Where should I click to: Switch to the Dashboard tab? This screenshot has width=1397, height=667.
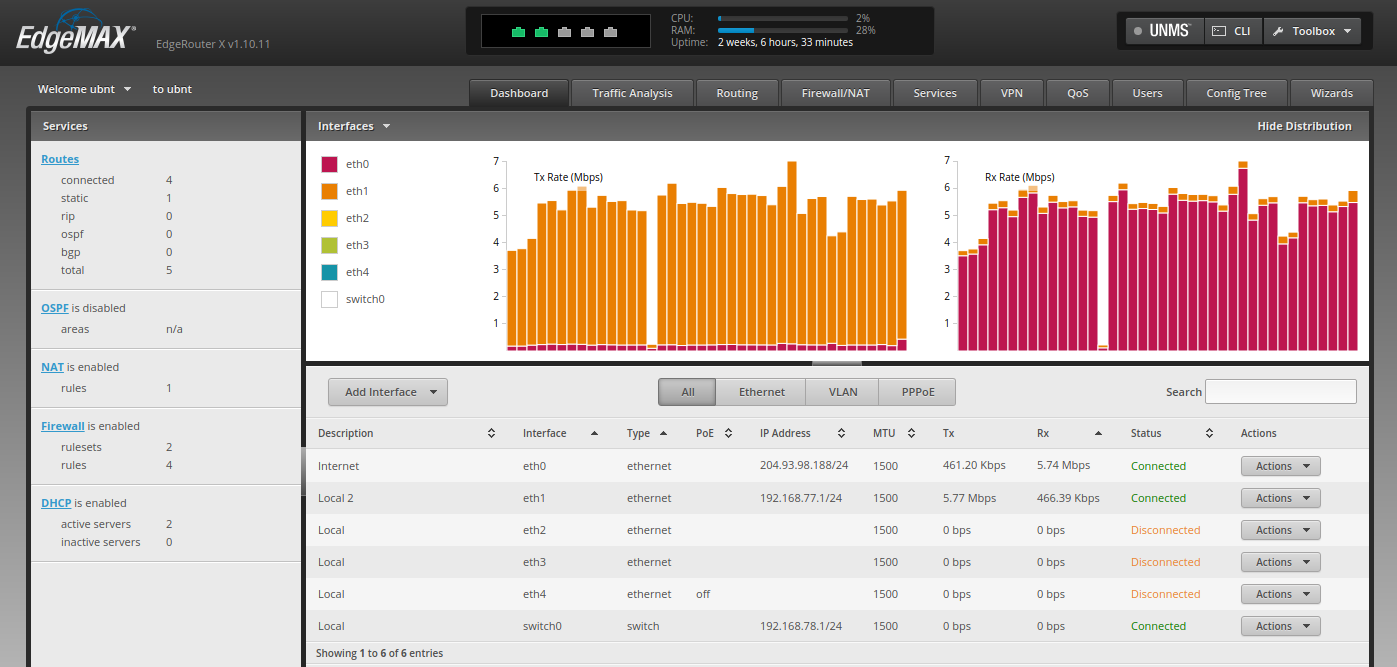coord(519,93)
